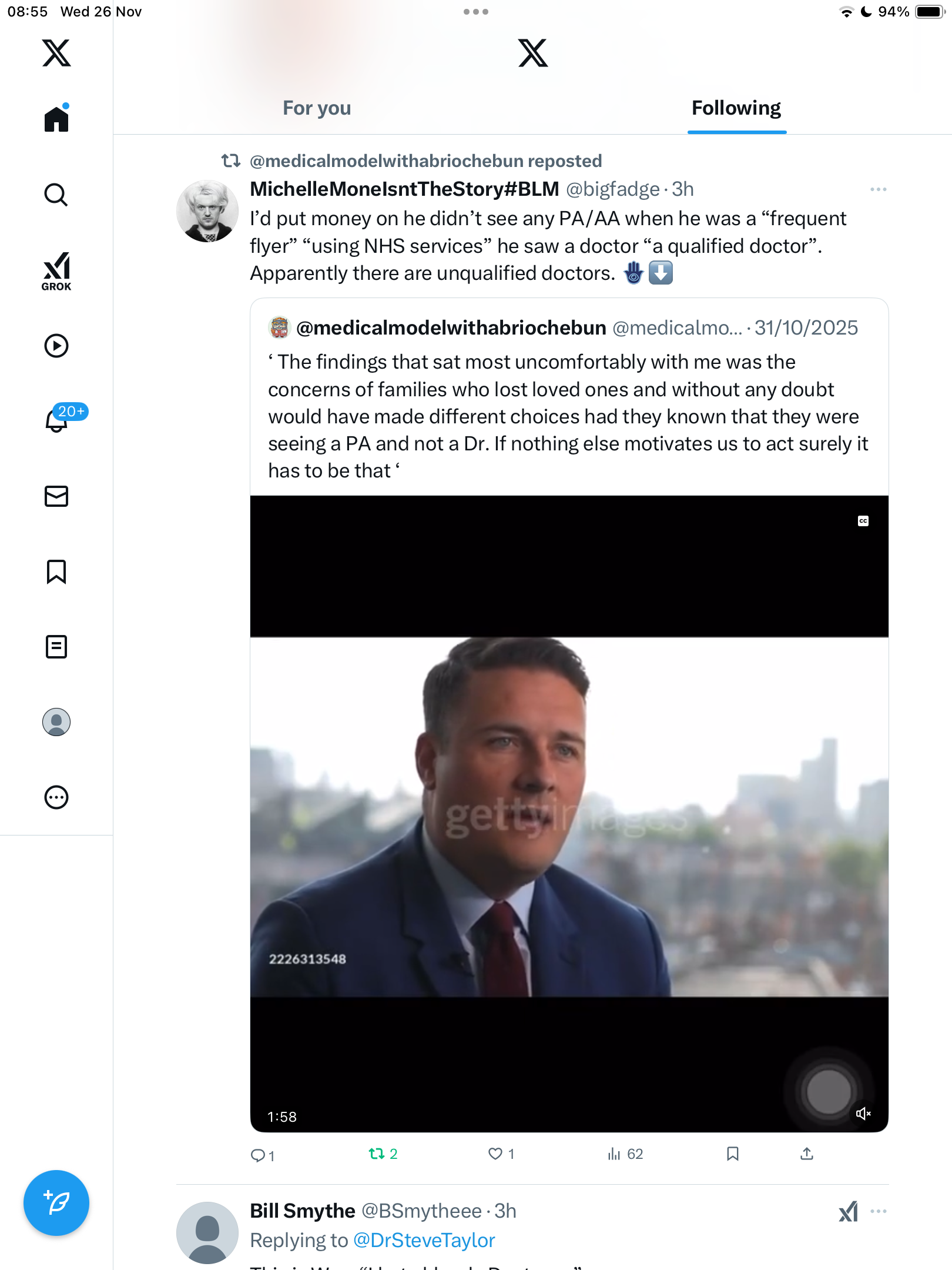Open the video play icon in sidebar
Image resolution: width=952 pixels, height=1270 pixels.
[x=56, y=346]
